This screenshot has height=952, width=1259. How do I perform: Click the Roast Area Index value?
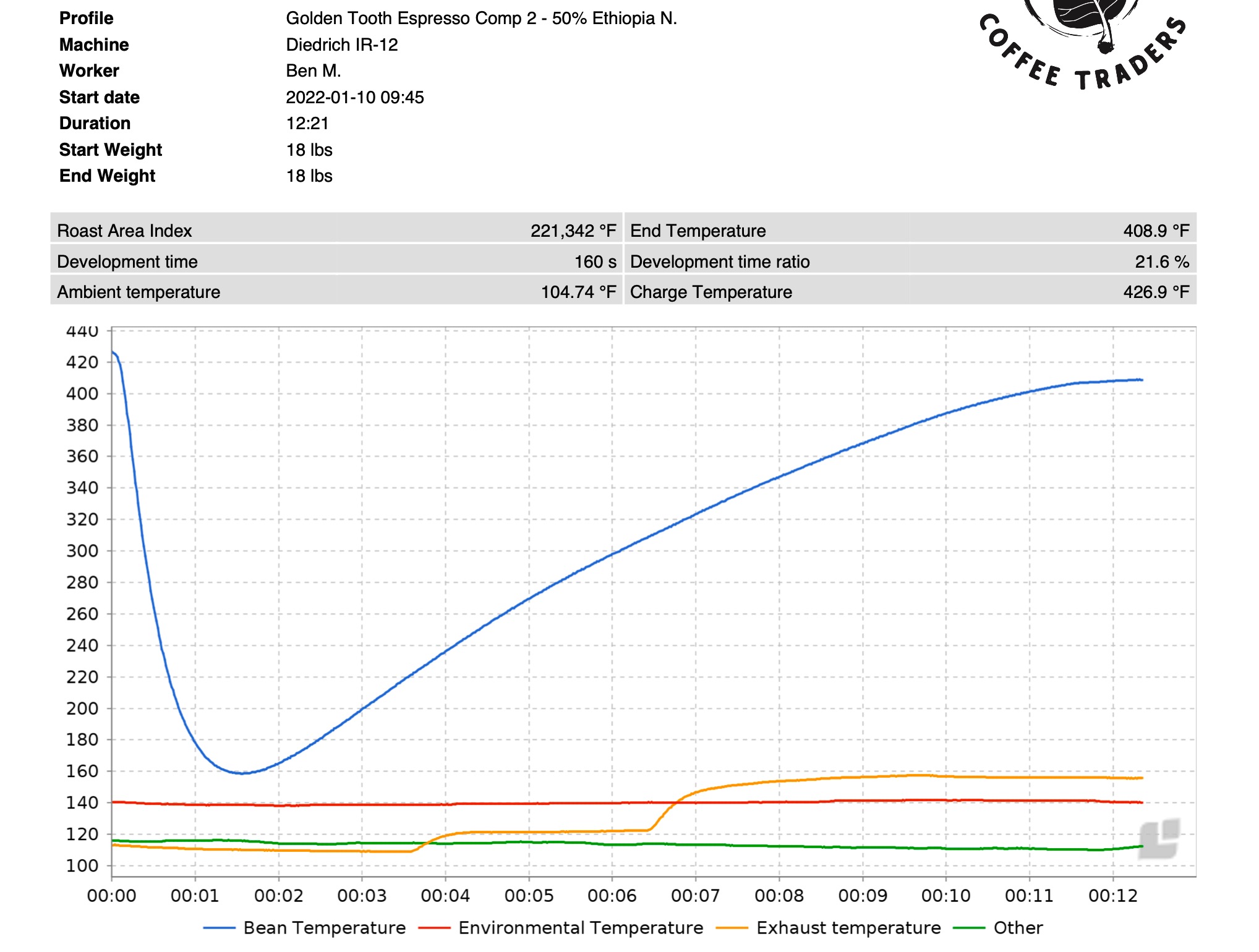tap(573, 231)
